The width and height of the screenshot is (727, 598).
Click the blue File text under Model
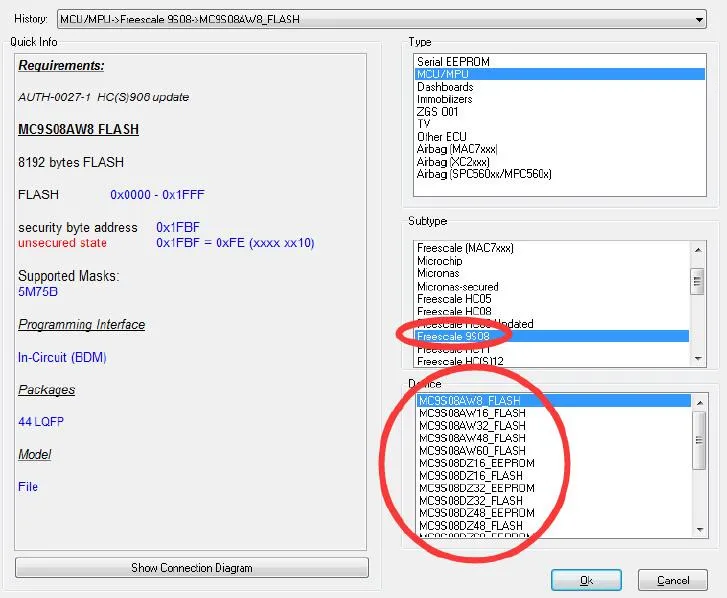[28, 487]
